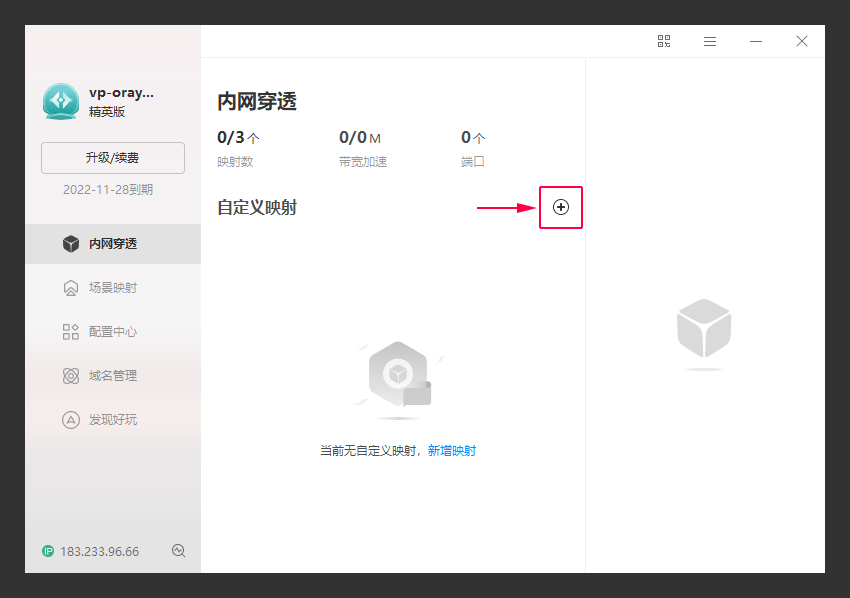850x598 pixels.
Task: Open network diagnostics icon beside IP address
Action: click(x=179, y=551)
